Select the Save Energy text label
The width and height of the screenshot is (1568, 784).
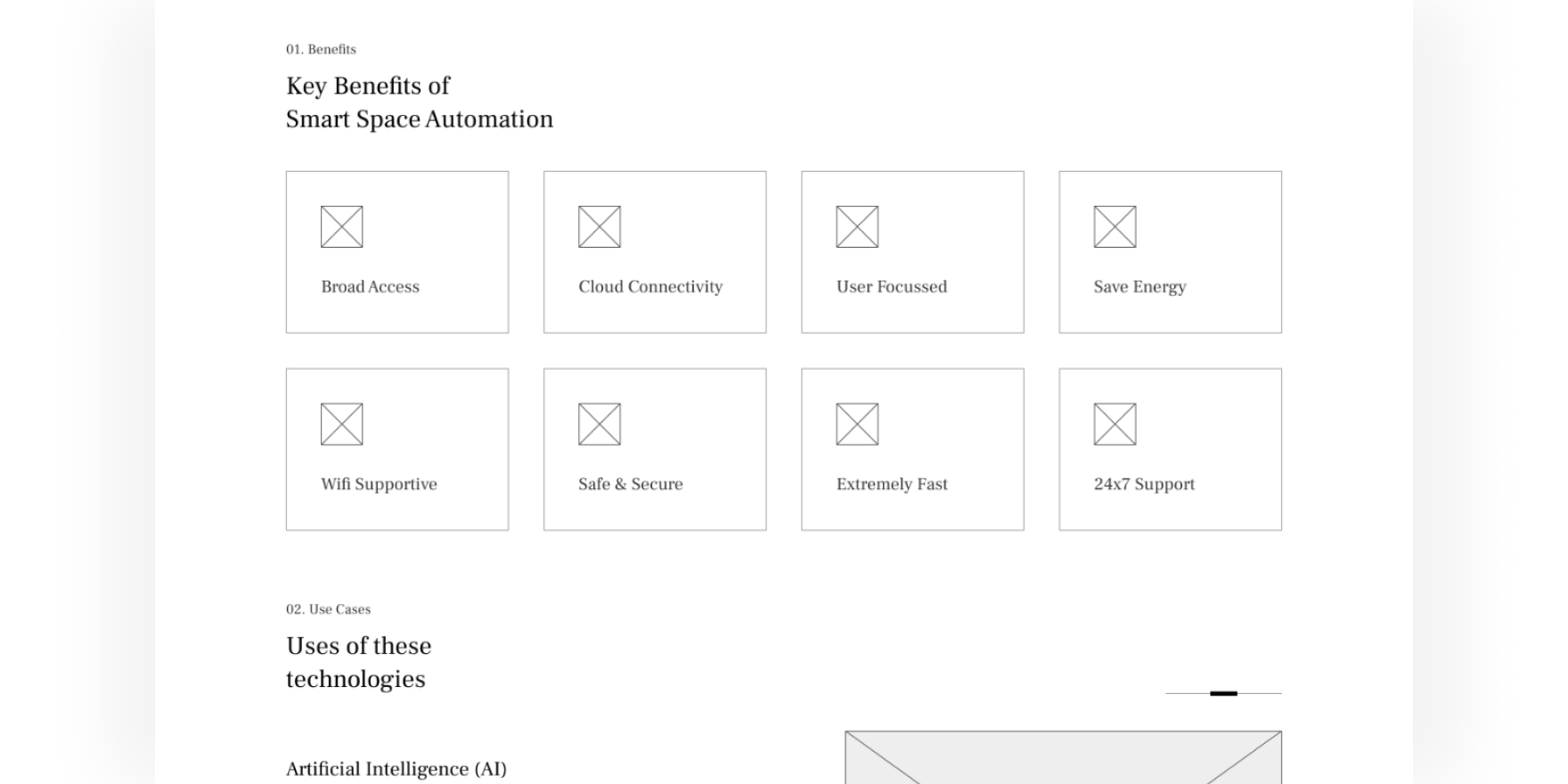click(x=1139, y=287)
